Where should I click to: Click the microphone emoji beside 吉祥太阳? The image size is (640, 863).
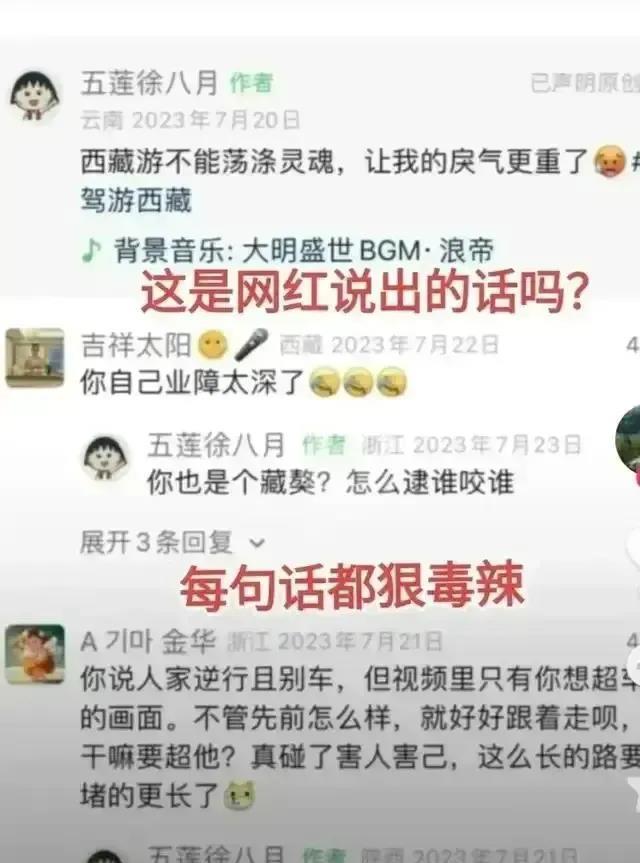251,345
